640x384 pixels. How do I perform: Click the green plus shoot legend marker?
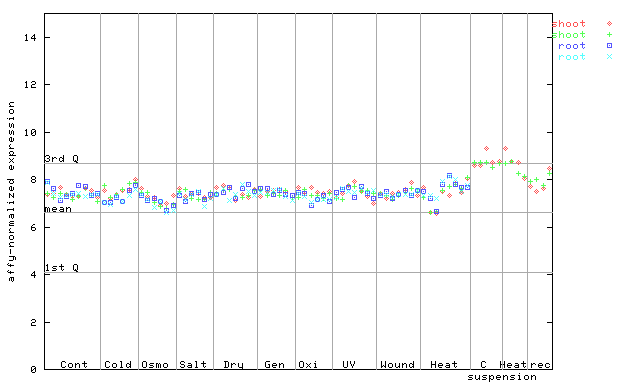(609, 35)
